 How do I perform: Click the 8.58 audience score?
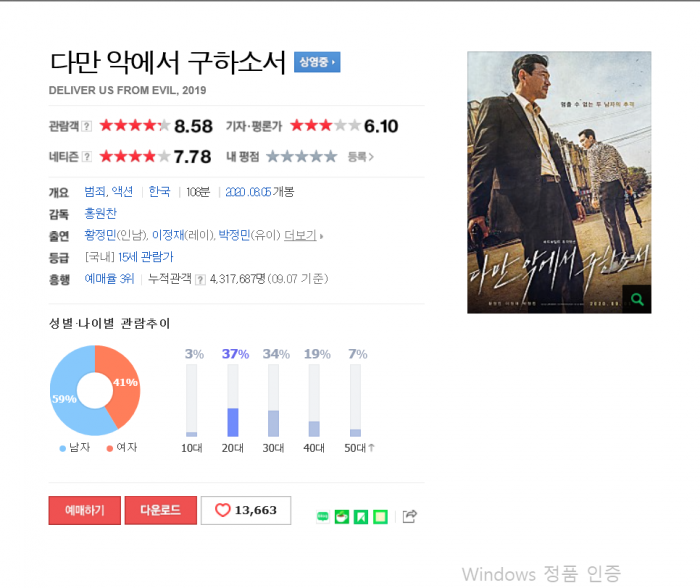[193, 126]
